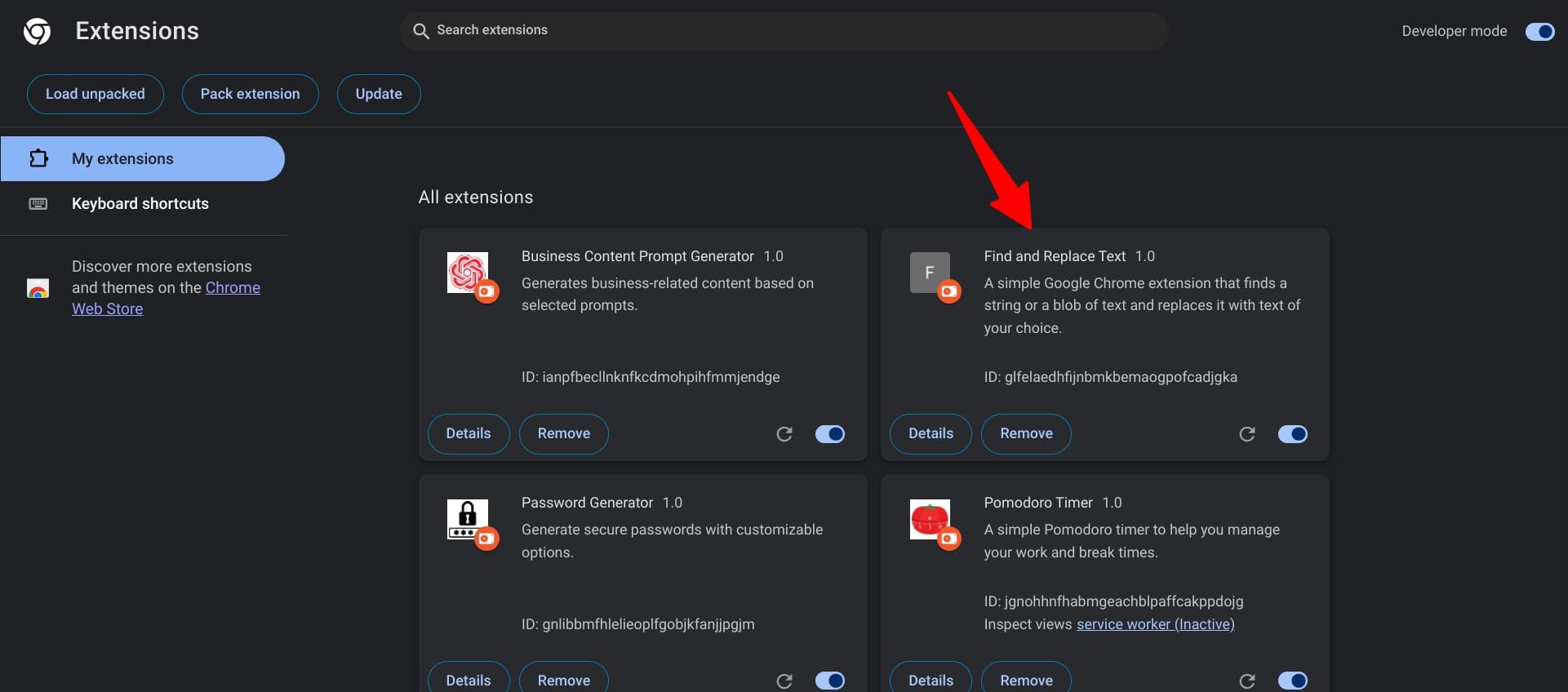Reload the Business Content Prompt Generator extension
Image resolution: width=1568 pixels, height=692 pixels.
784,434
